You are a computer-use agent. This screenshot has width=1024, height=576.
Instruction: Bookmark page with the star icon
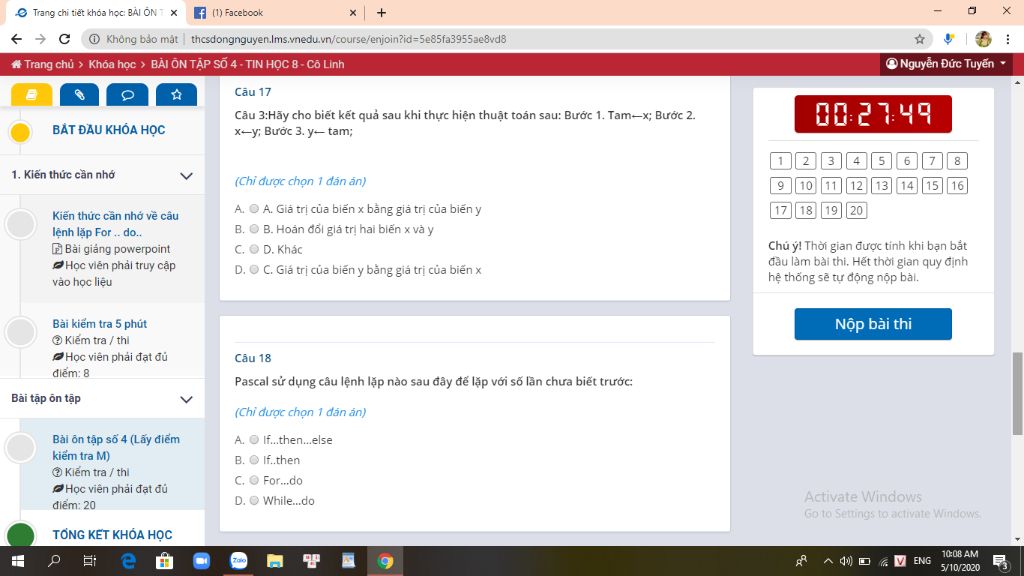pyautogui.click(x=920, y=39)
